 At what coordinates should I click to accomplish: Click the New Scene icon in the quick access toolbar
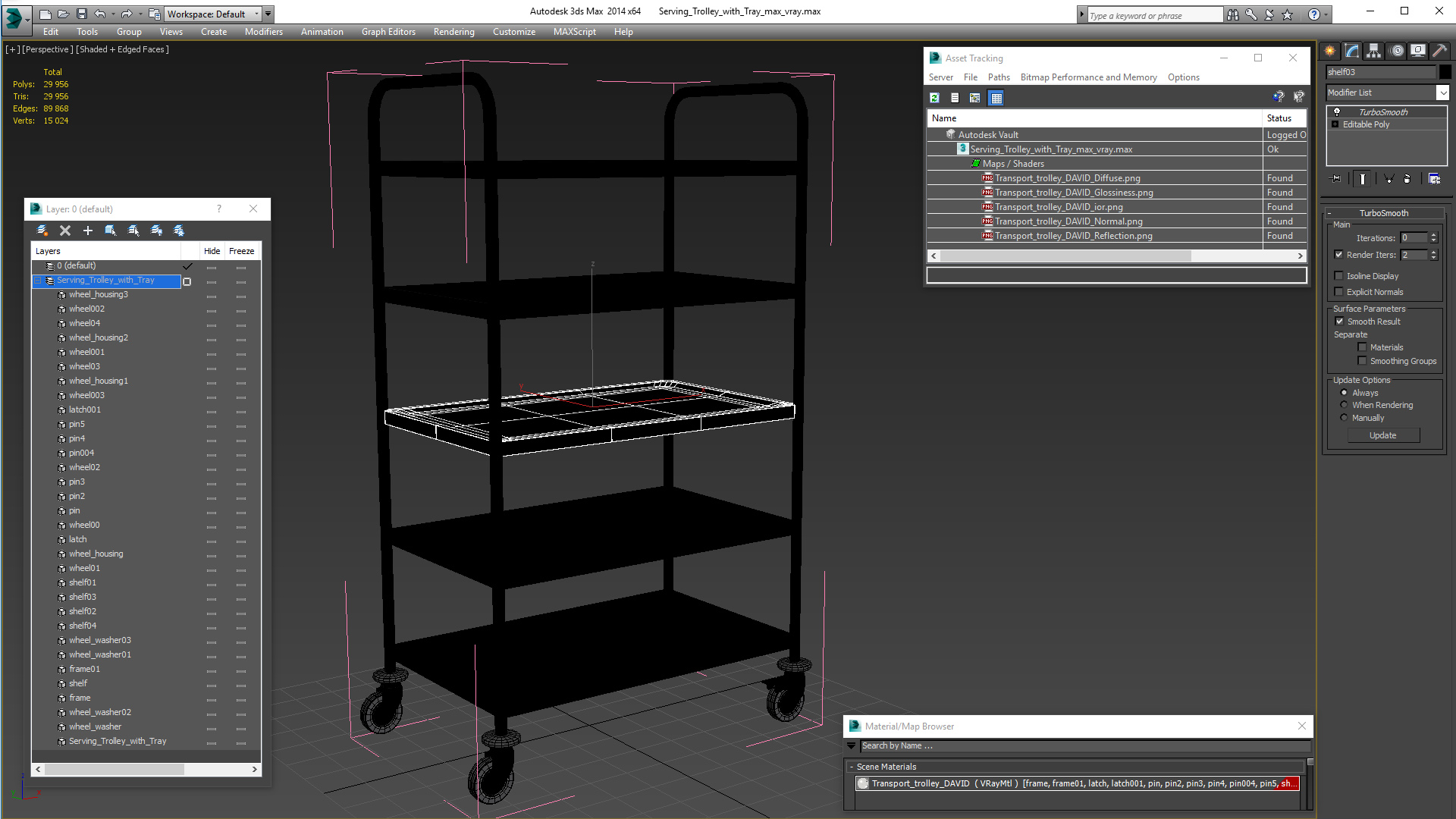coord(45,14)
